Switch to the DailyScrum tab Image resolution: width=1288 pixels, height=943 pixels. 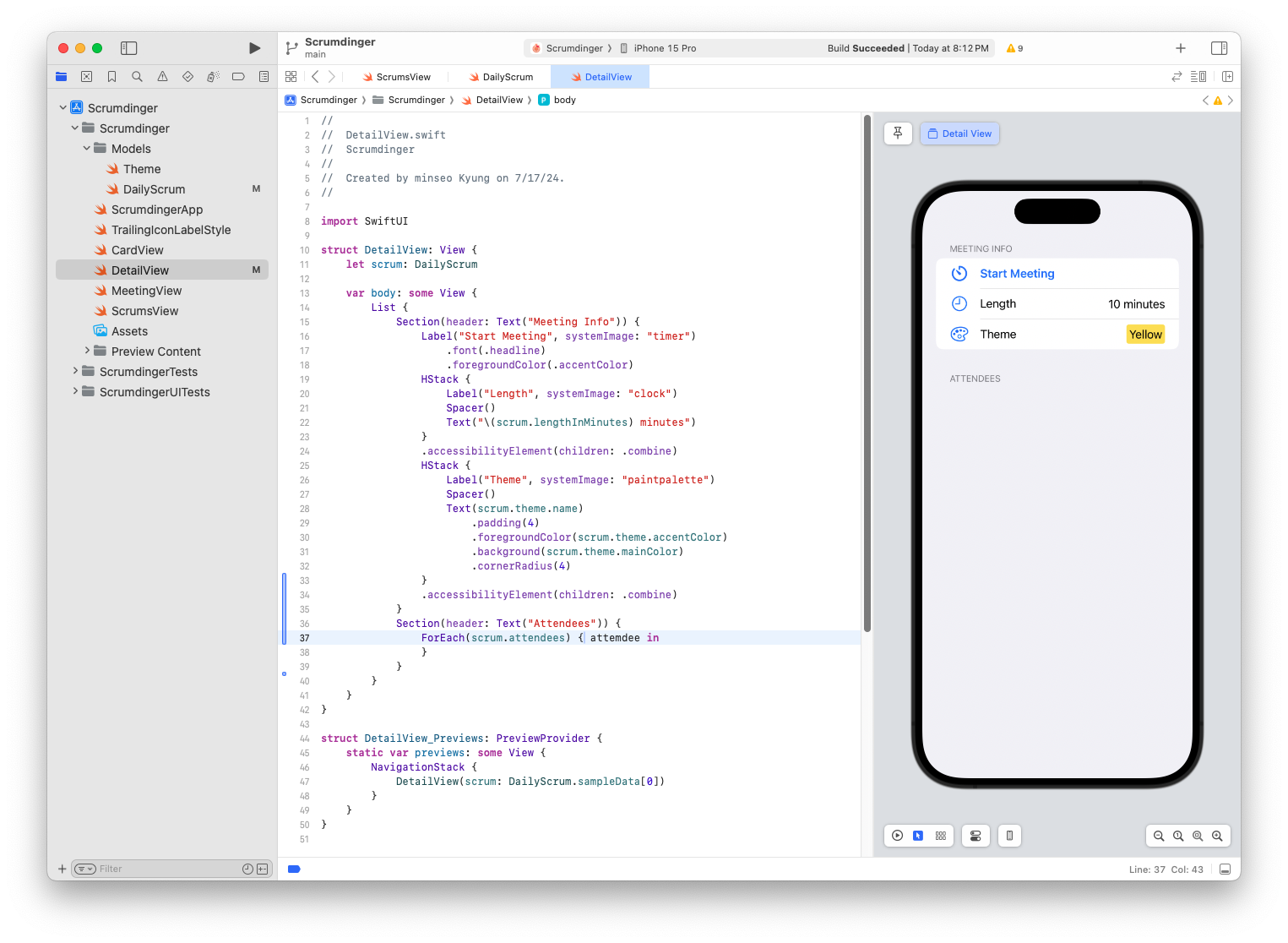(502, 77)
